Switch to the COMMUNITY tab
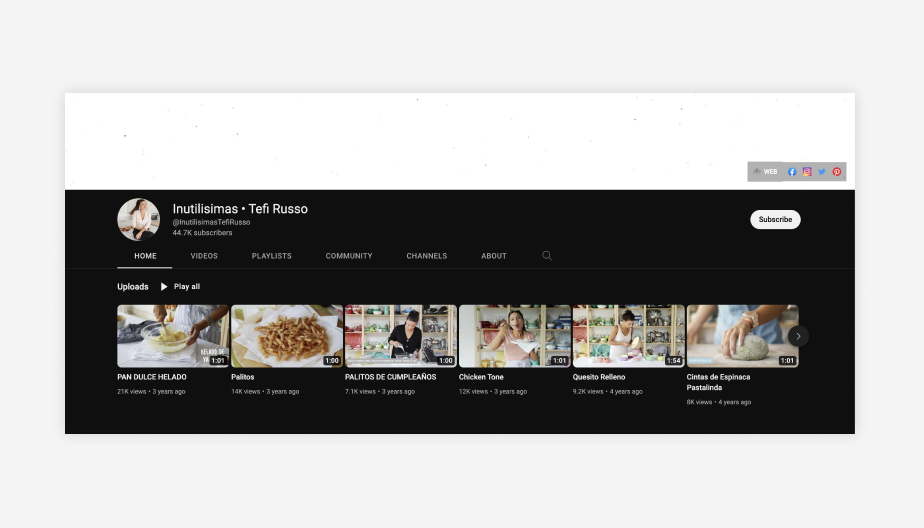Screen dimensions: 924x528 tap(349, 256)
